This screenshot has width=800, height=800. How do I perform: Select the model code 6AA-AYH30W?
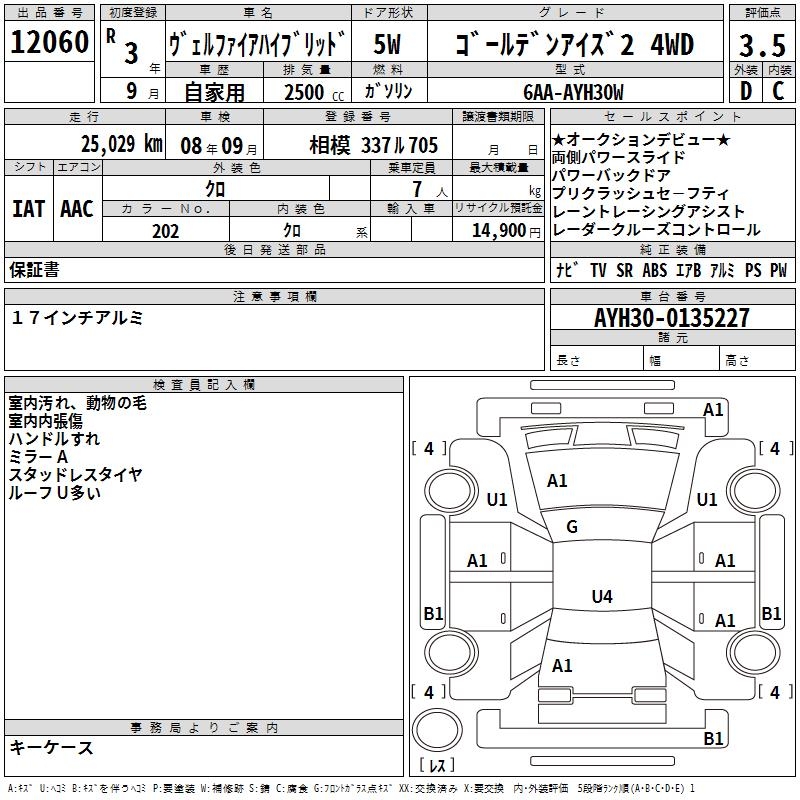click(x=573, y=92)
